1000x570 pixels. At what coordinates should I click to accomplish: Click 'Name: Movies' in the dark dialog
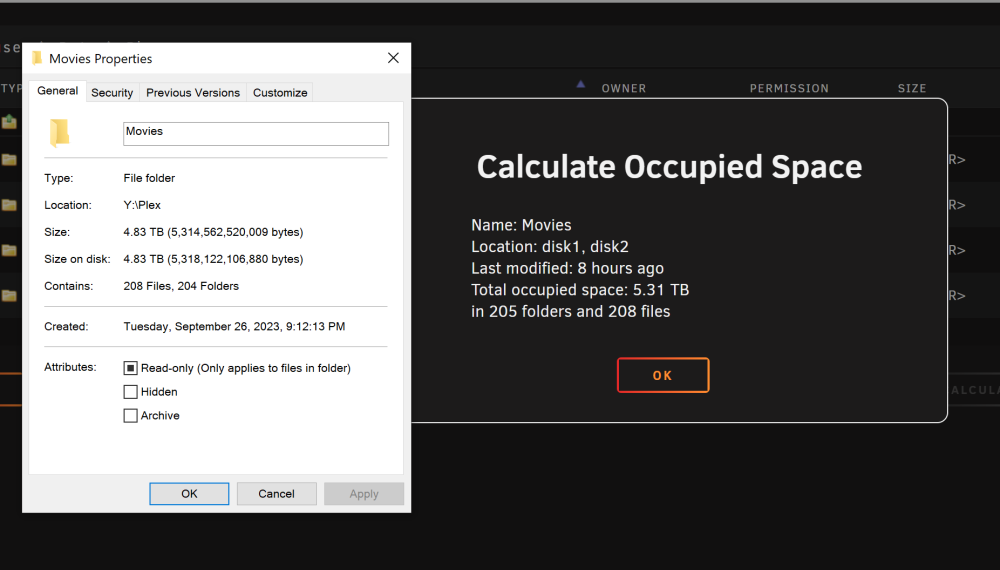(521, 225)
